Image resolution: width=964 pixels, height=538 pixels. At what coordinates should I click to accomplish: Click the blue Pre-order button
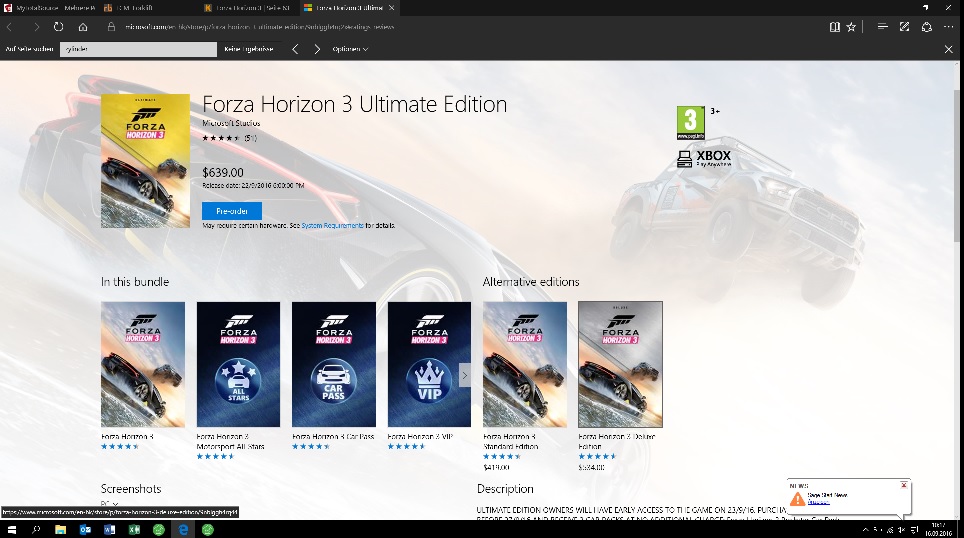[x=232, y=211]
